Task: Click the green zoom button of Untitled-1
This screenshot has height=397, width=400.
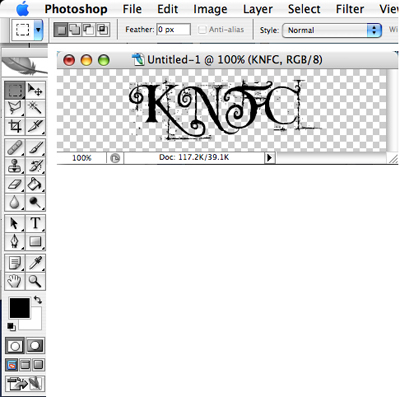Action: pos(104,60)
